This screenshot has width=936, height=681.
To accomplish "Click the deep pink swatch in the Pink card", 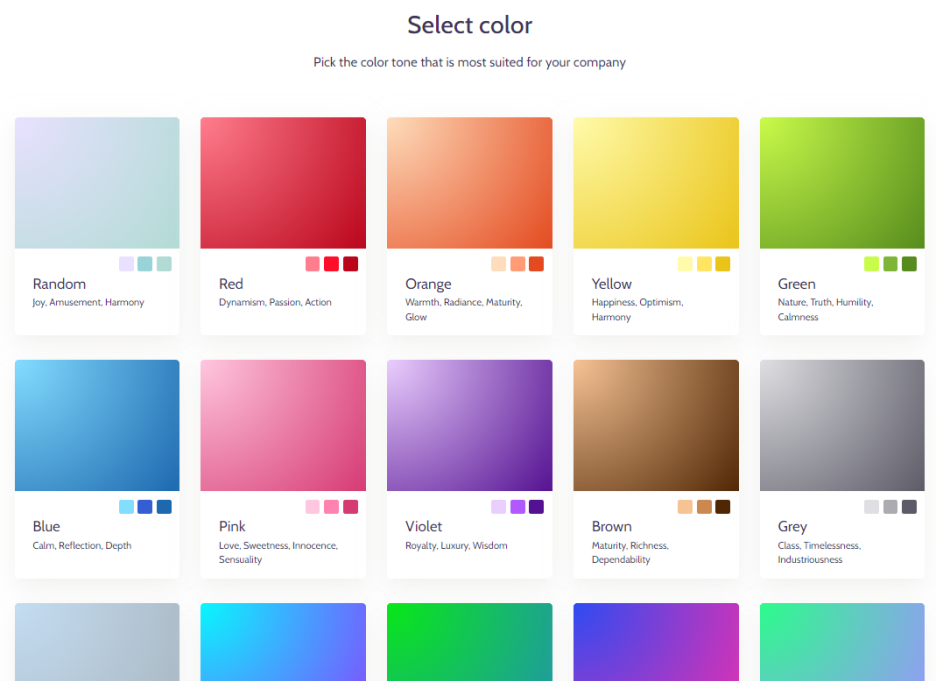I will coord(350,507).
